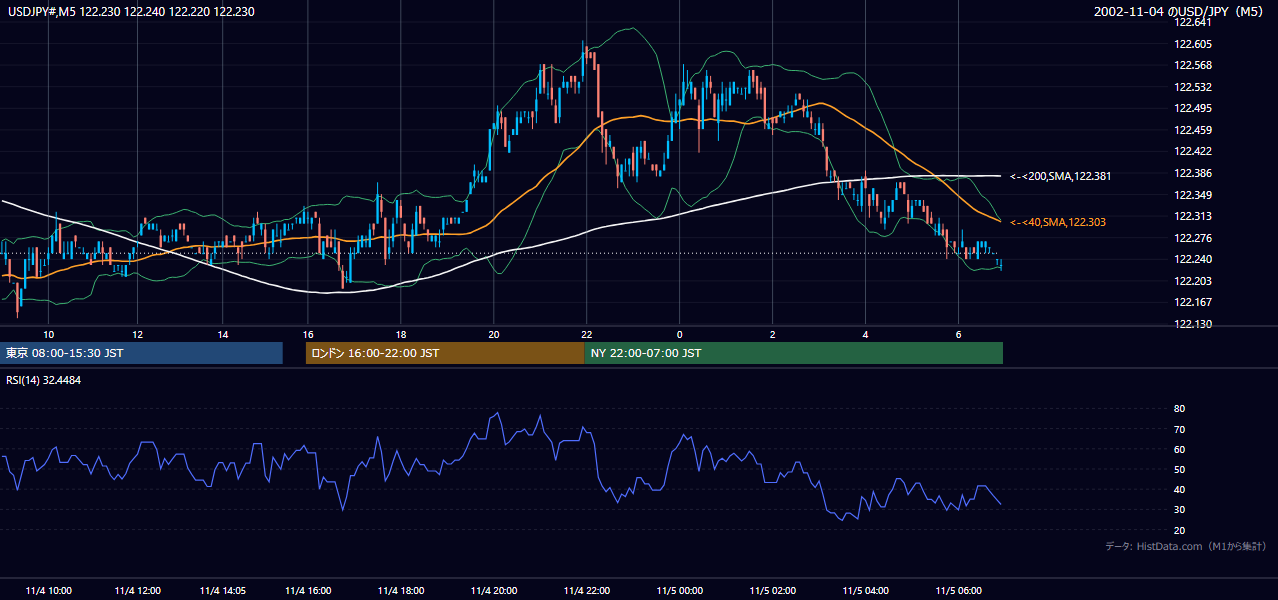Click hour marker 0 under the price chart
Viewport: 1278px width, 600px height.
[679, 334]
